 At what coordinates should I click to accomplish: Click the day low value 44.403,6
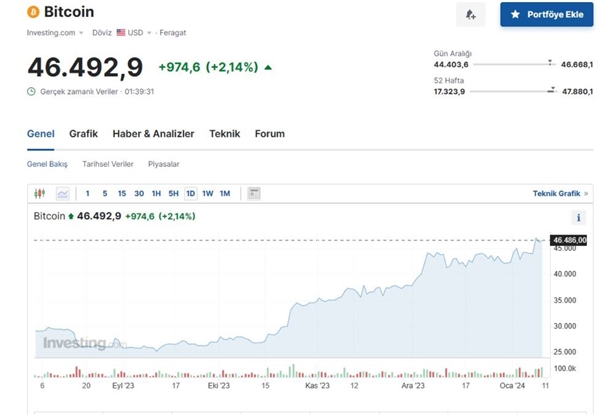[451, 65]
